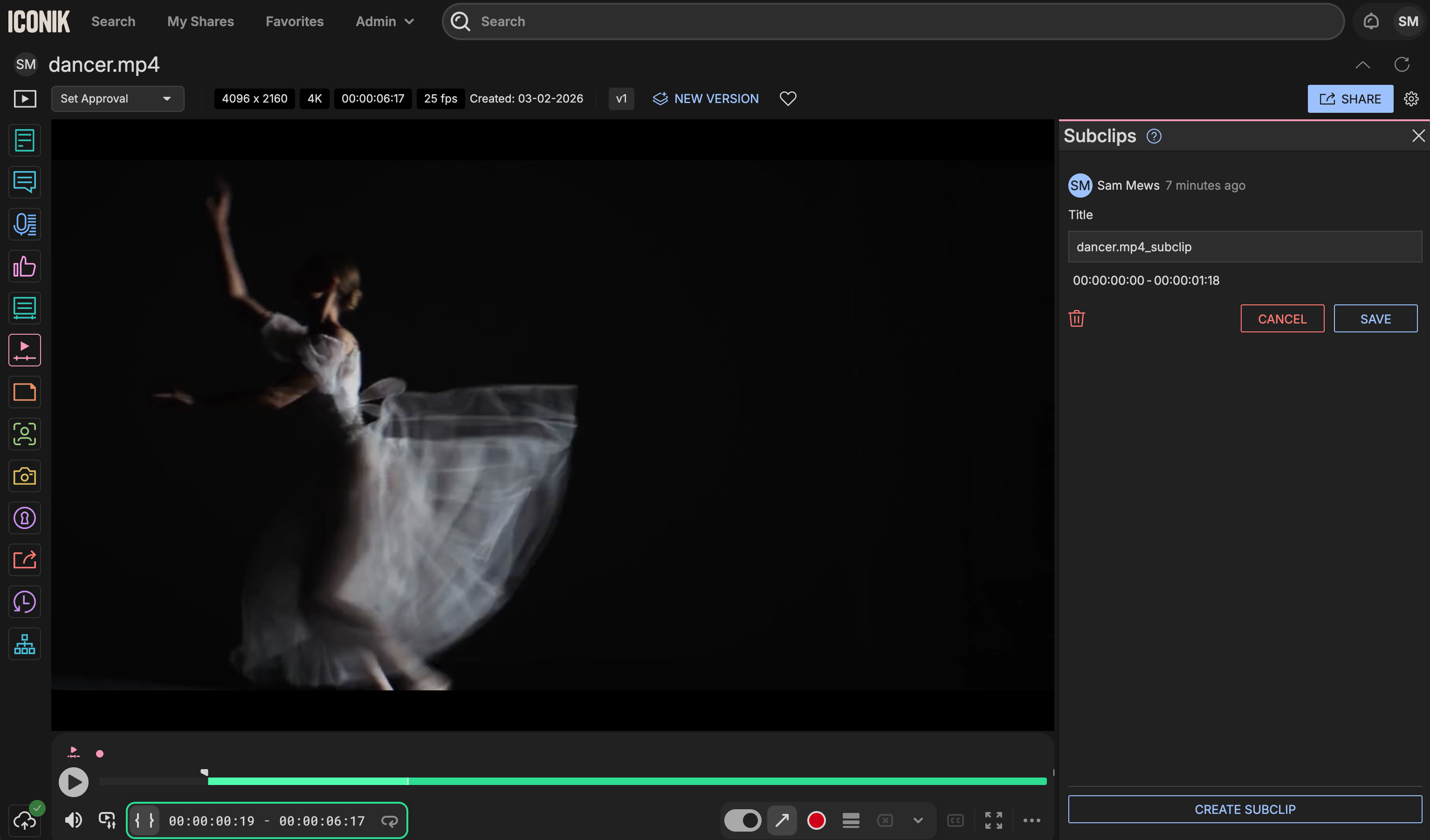Open the relations hierarchy icon

(x=24, y=644)
